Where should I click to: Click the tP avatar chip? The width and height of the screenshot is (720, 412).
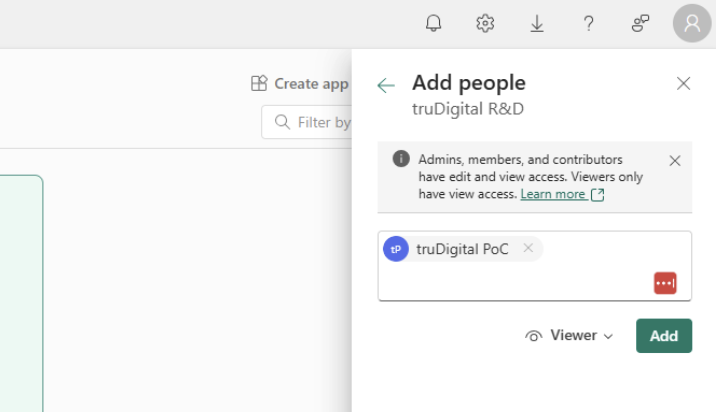[x=396, y=249]
